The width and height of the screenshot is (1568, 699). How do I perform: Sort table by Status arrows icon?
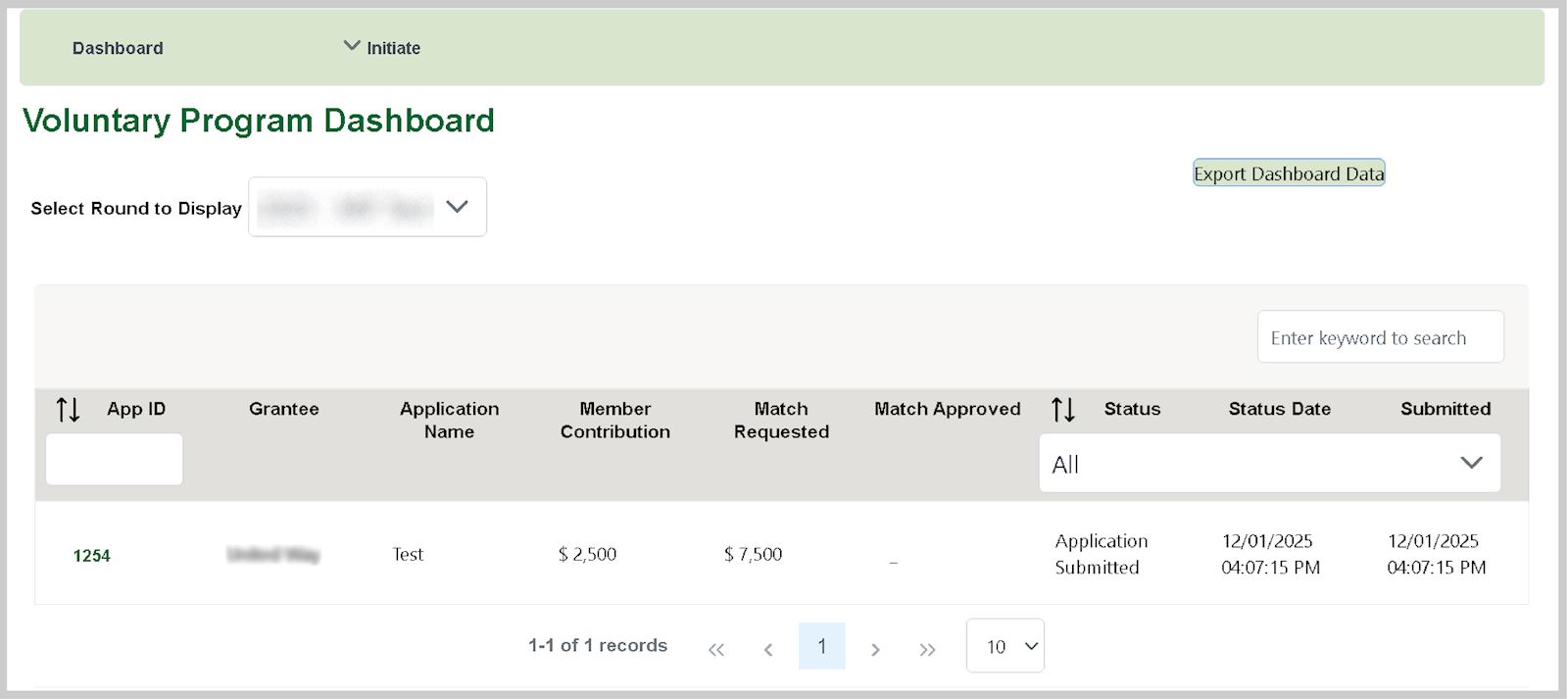tap(1063, 410)
